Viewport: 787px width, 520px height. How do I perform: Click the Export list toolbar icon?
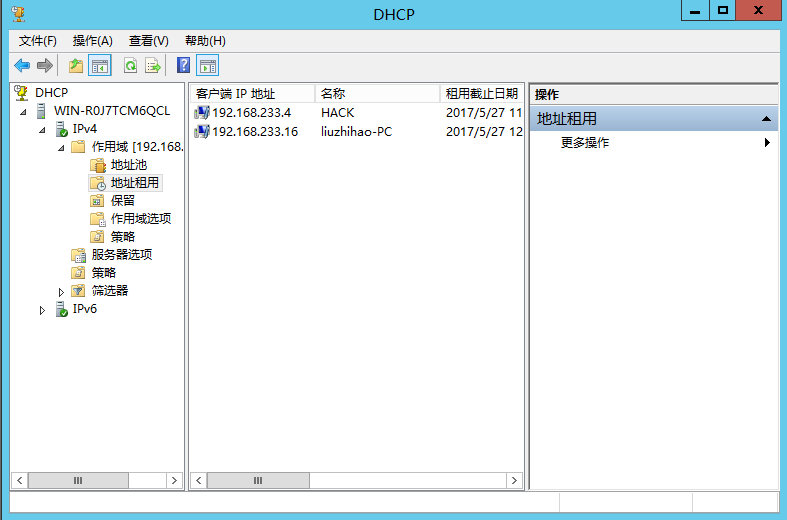pyautogui.click(x=153, y=66)
